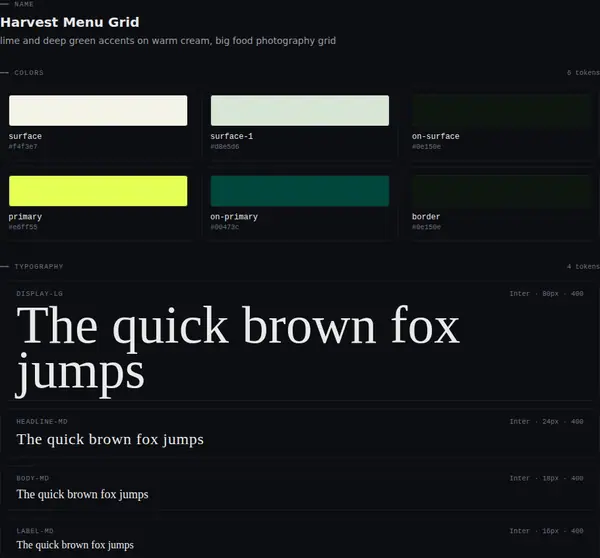
Task: Click the surface token name label
Action: (25, 136)
